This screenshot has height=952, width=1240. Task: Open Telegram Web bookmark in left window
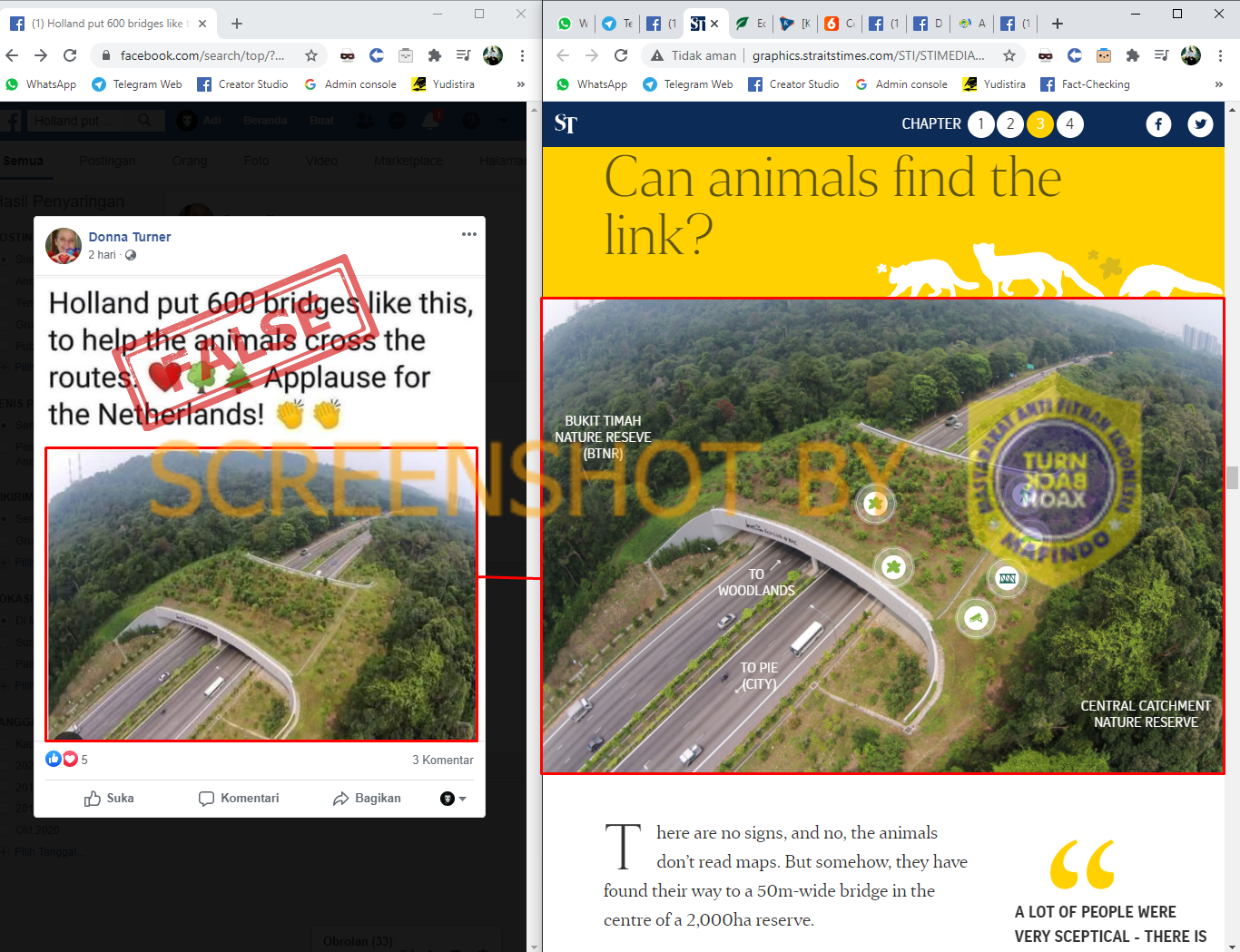tap(137, 84)
